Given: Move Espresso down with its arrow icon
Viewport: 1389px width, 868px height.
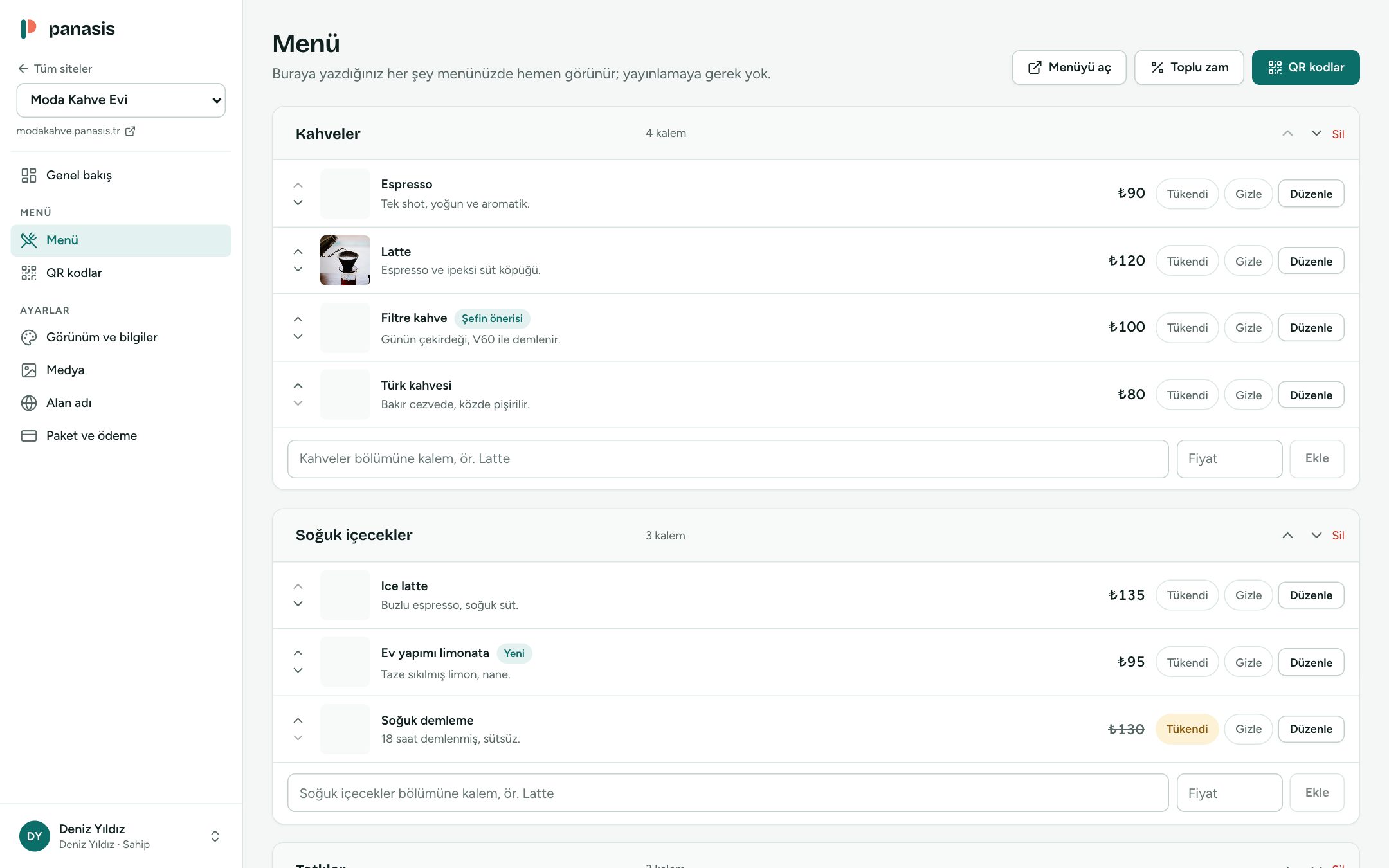Looking at the screenshot, I should 298,203.
